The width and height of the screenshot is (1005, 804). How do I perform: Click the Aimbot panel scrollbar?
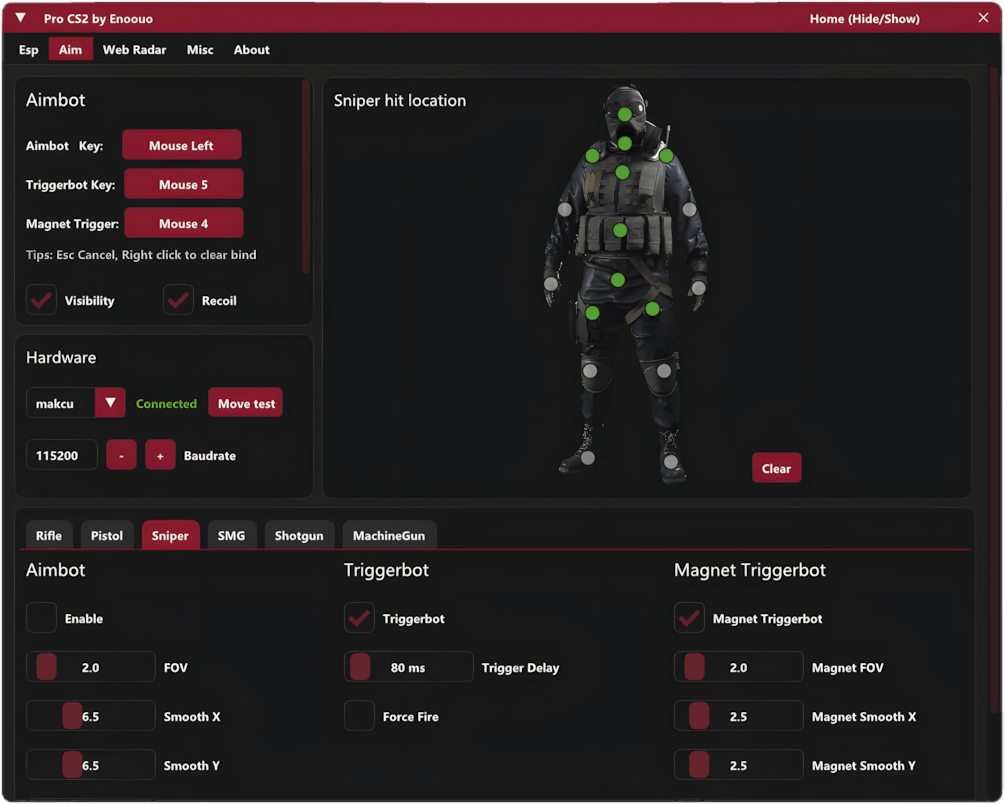coord(306,177)
